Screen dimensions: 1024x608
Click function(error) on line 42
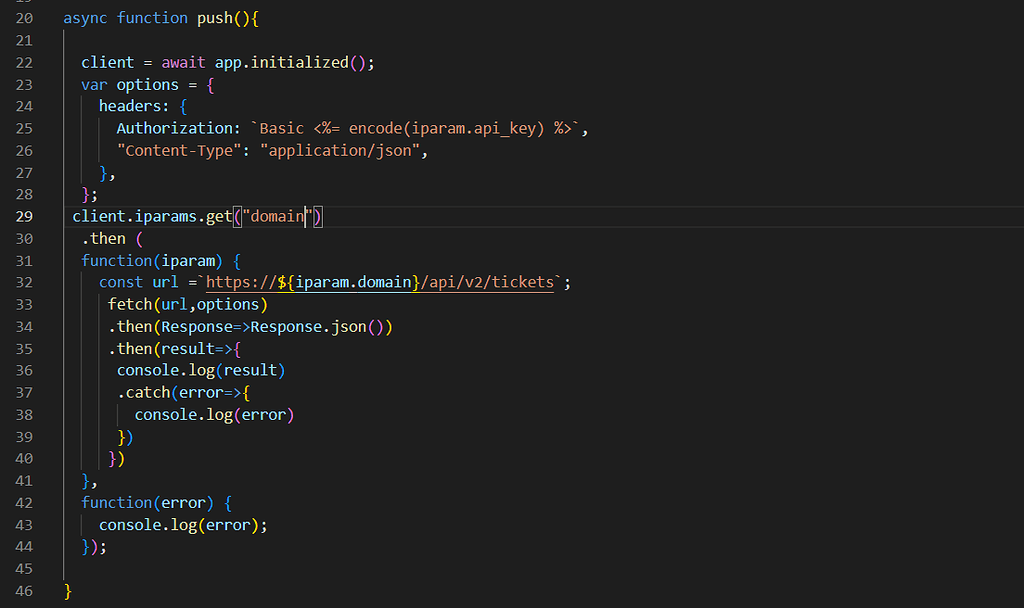[x=147, y=502]
